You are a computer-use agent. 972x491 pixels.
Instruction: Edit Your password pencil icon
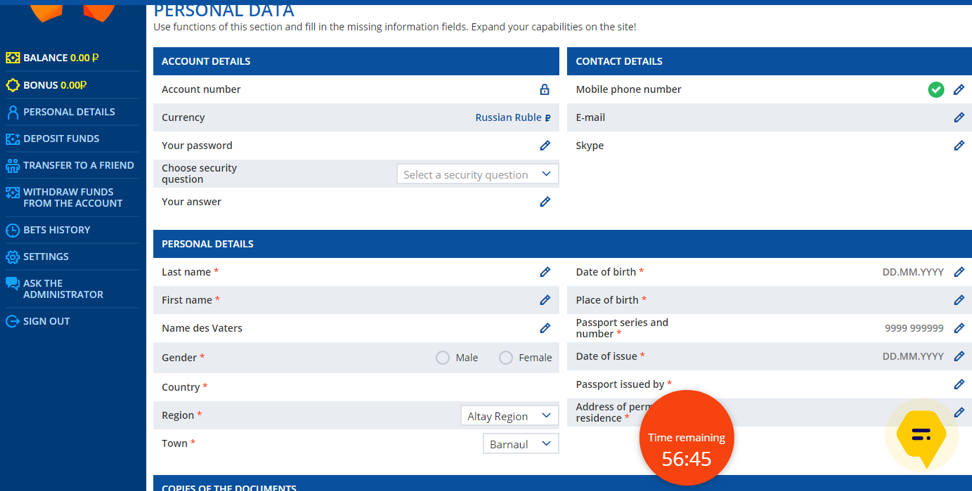click(545, 145)
